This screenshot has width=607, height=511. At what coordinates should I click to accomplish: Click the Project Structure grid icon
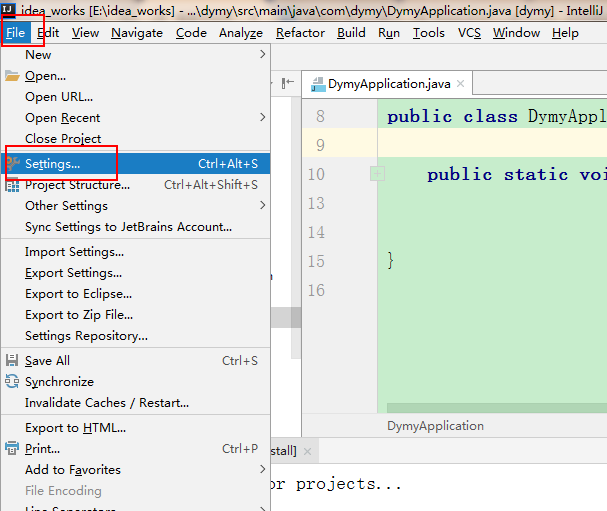click(12, 185)
